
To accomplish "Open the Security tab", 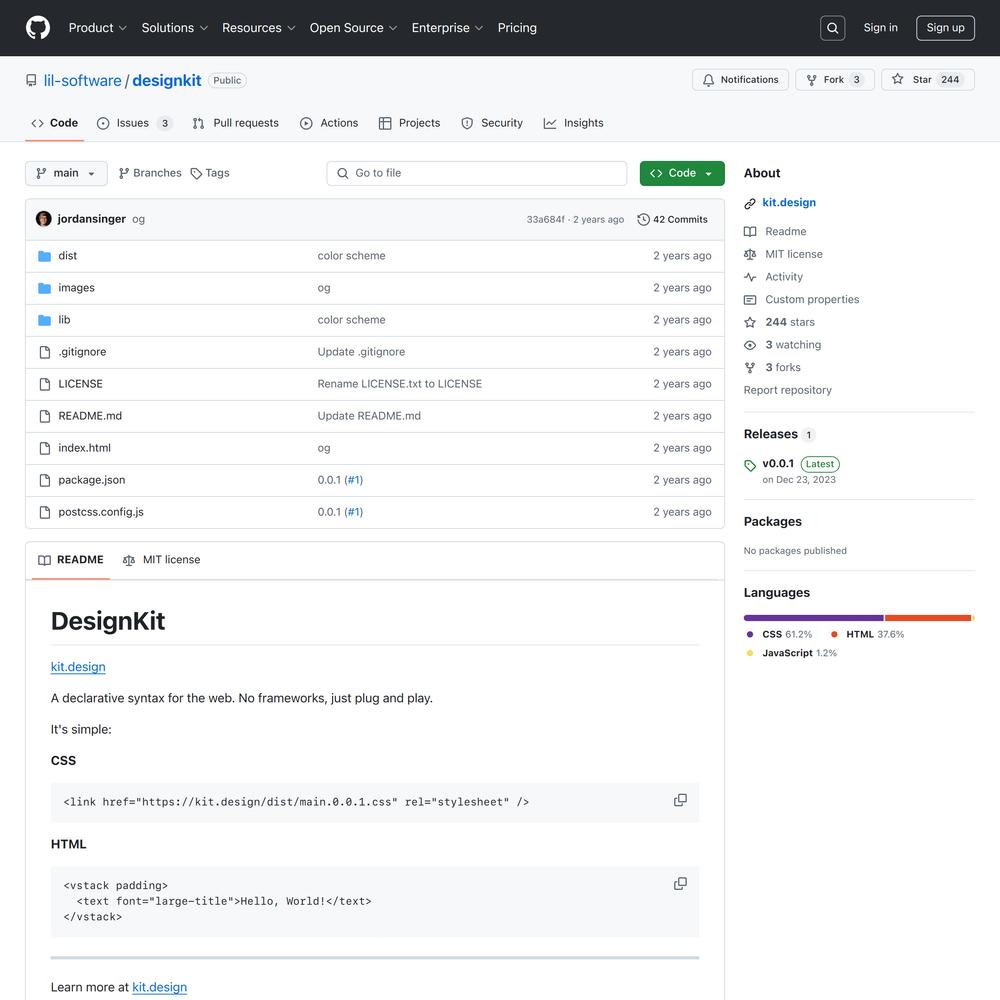I will 492,123.
